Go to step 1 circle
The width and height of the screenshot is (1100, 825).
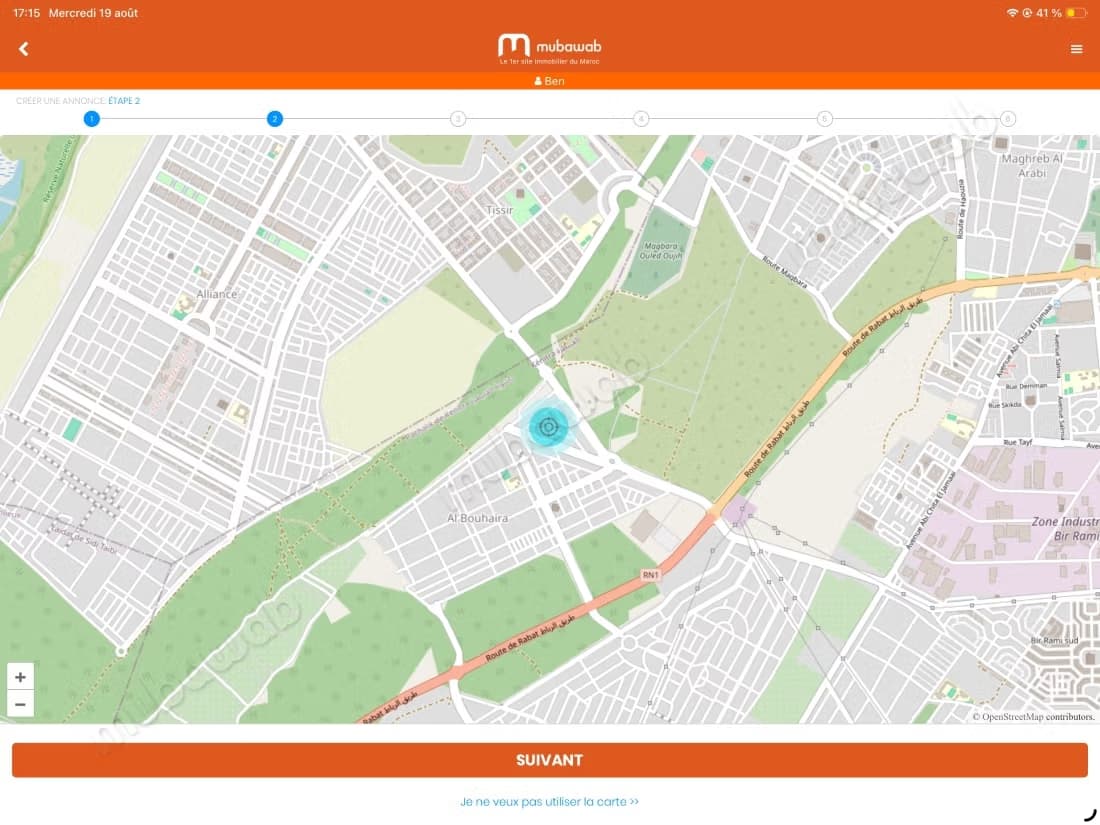[91, 119]
